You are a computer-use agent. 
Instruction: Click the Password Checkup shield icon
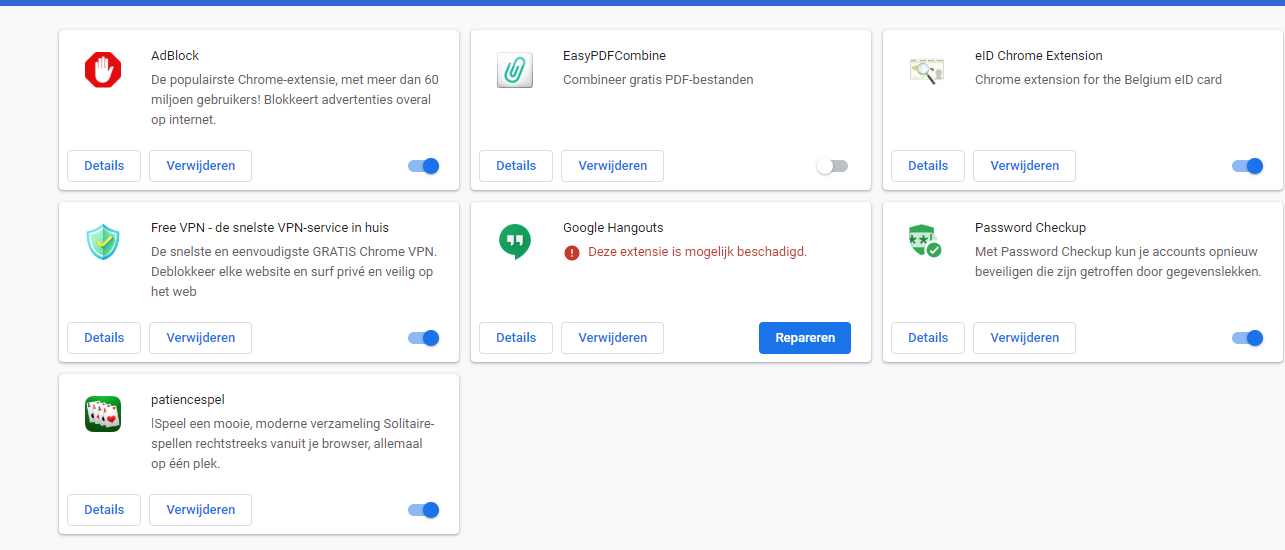[x=925, y=242]
